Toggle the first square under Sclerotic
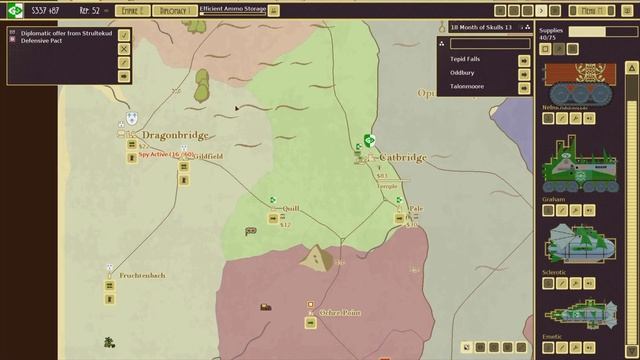The image size is (640, 360). coord(548,283)
